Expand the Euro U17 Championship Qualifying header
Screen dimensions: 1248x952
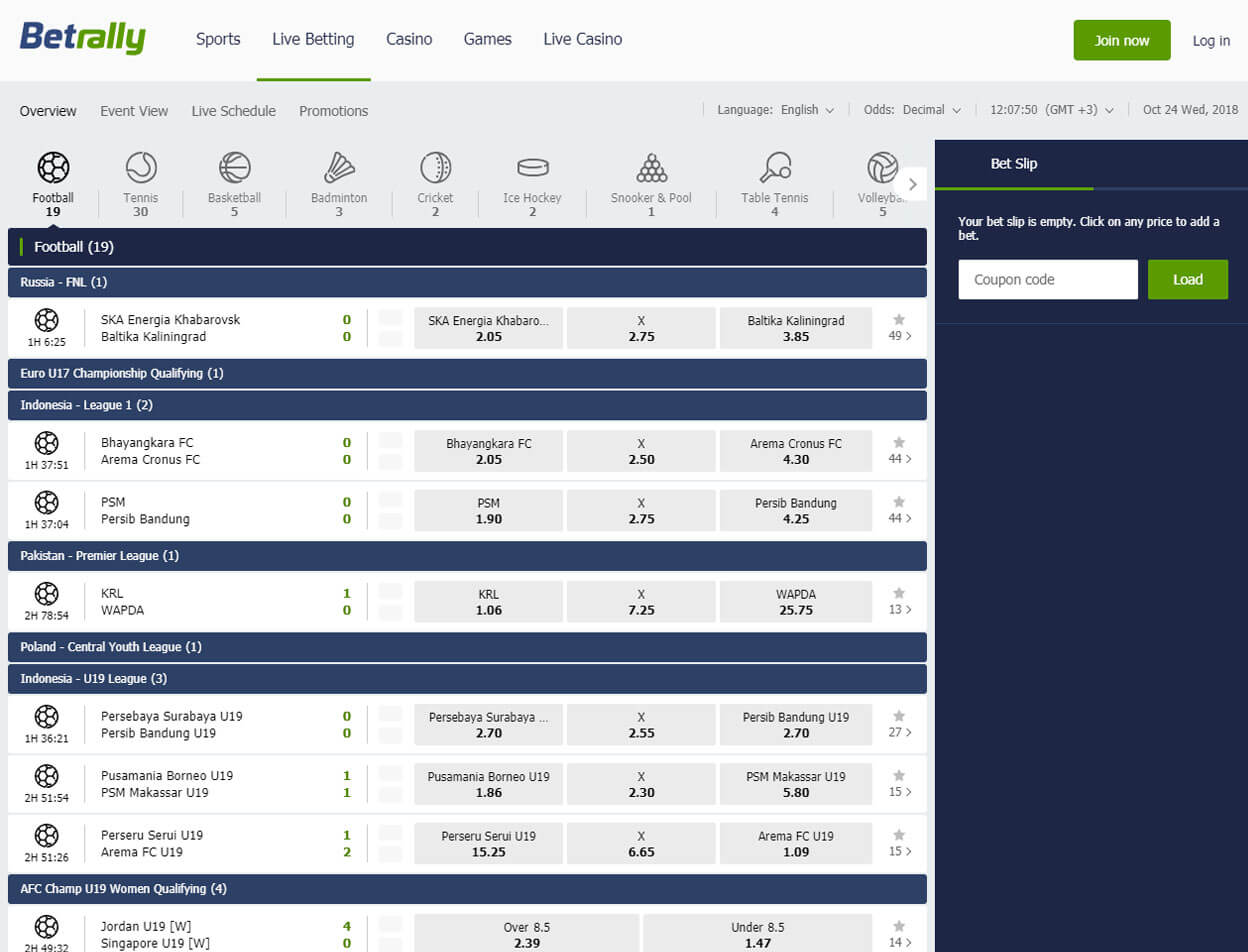click(x=467, y=373)
